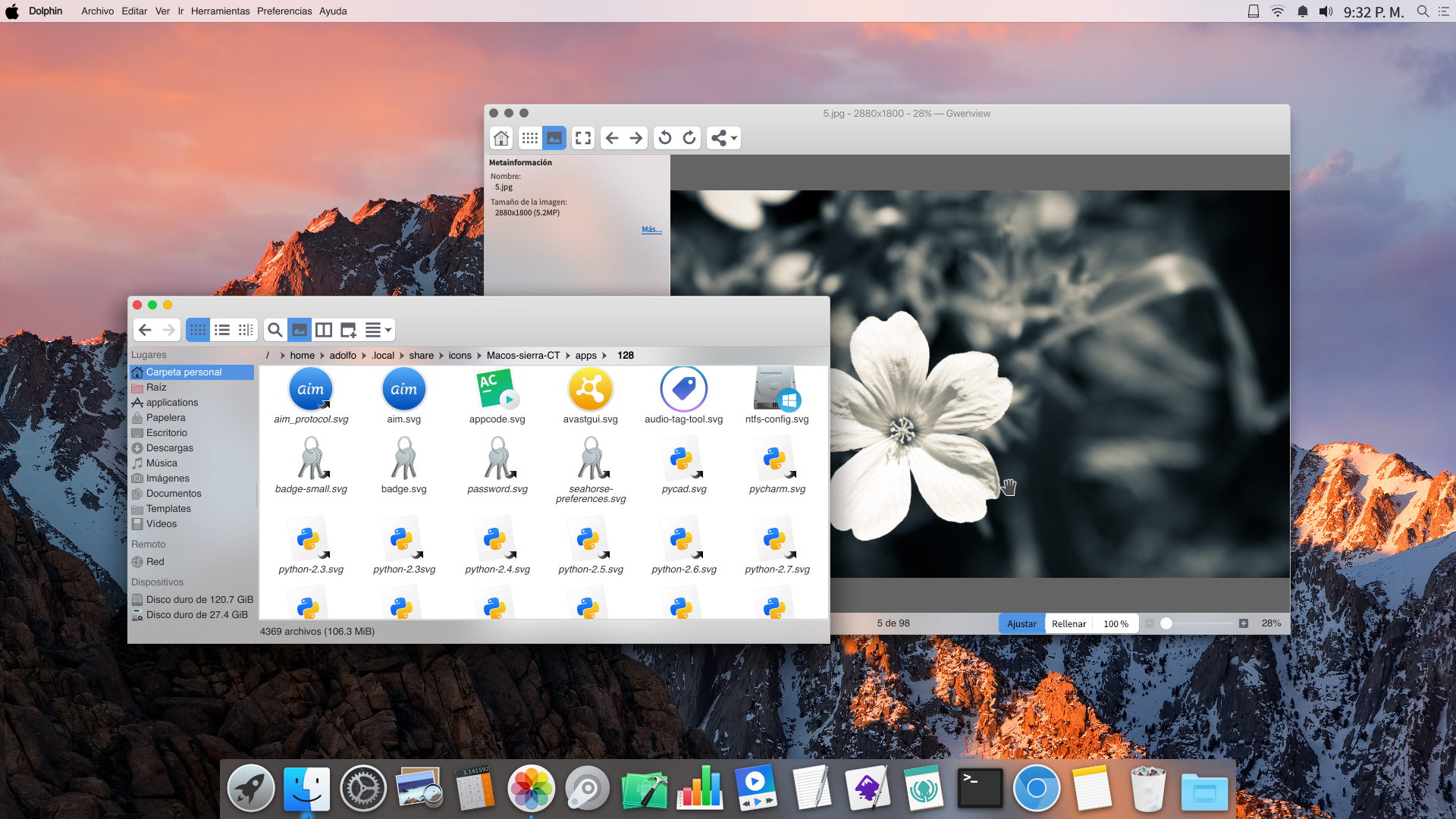Screen dimensions: 1456x819
Task: Open Archivo menu in menu bar
Action: [x=97, y=11]
